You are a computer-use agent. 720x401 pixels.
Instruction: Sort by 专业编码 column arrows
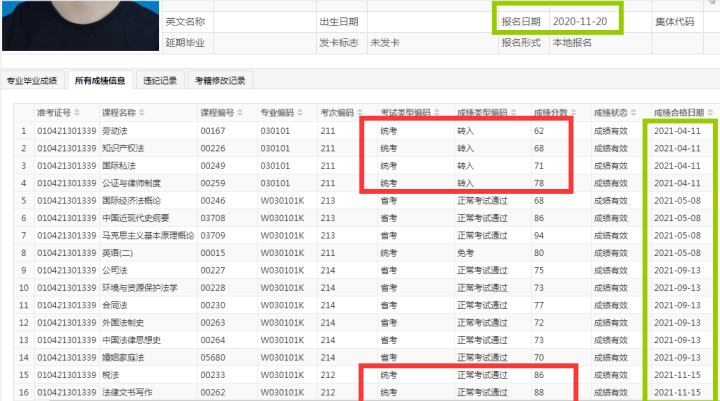pos(300,113)
